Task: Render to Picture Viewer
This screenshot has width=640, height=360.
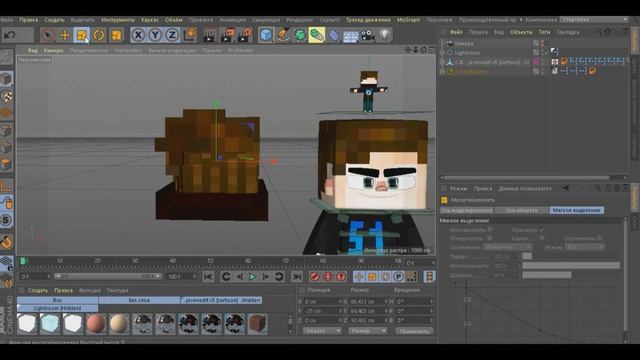Action: [x=227, y=36]
